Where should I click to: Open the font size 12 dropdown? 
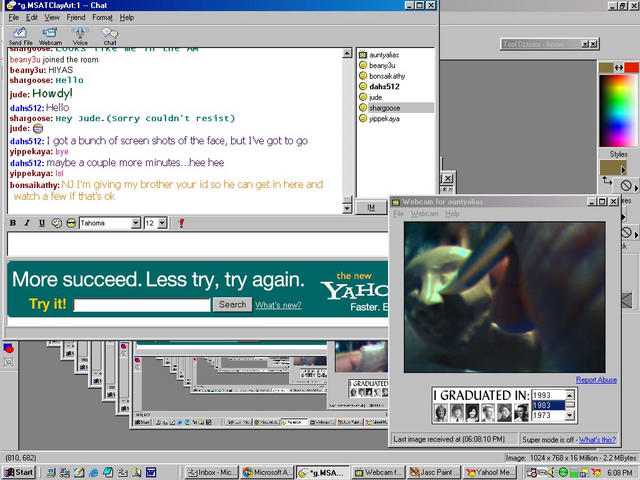pos(162,223)
